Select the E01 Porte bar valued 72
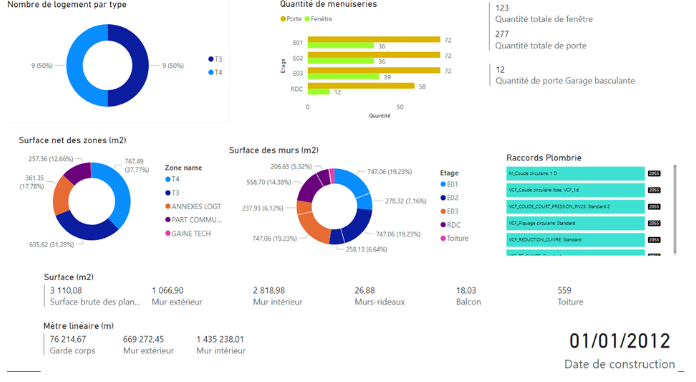This screenshot has height=382, width=696. (x=374, y=39)
